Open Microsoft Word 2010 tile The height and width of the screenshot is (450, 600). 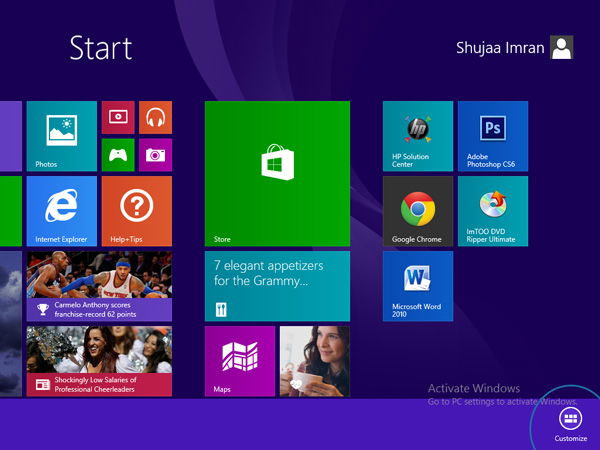pyautogui.click(x=418, y=286)
